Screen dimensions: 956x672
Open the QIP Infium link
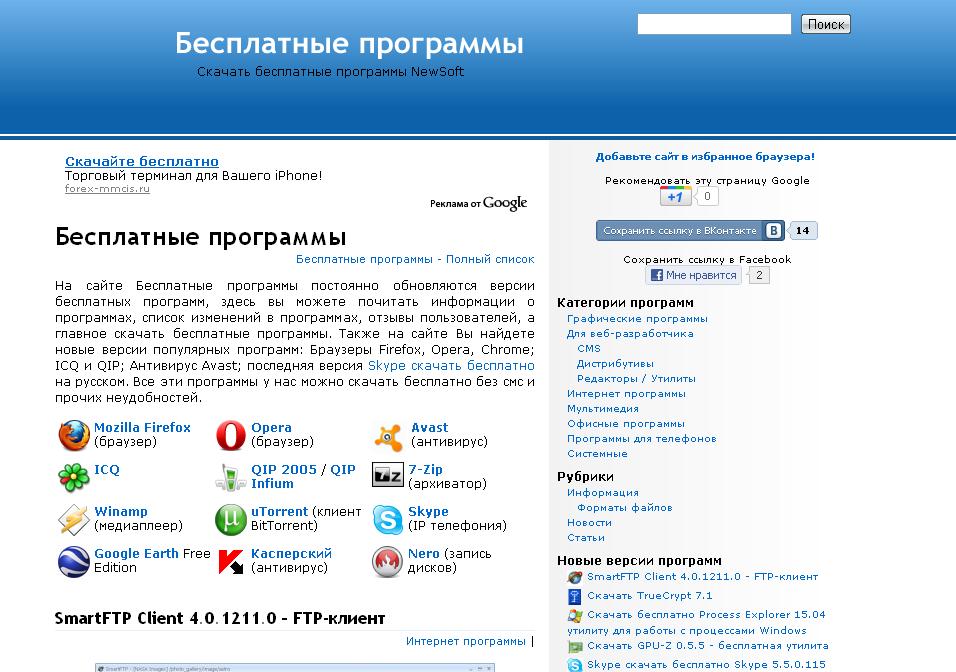click(303, 476)
